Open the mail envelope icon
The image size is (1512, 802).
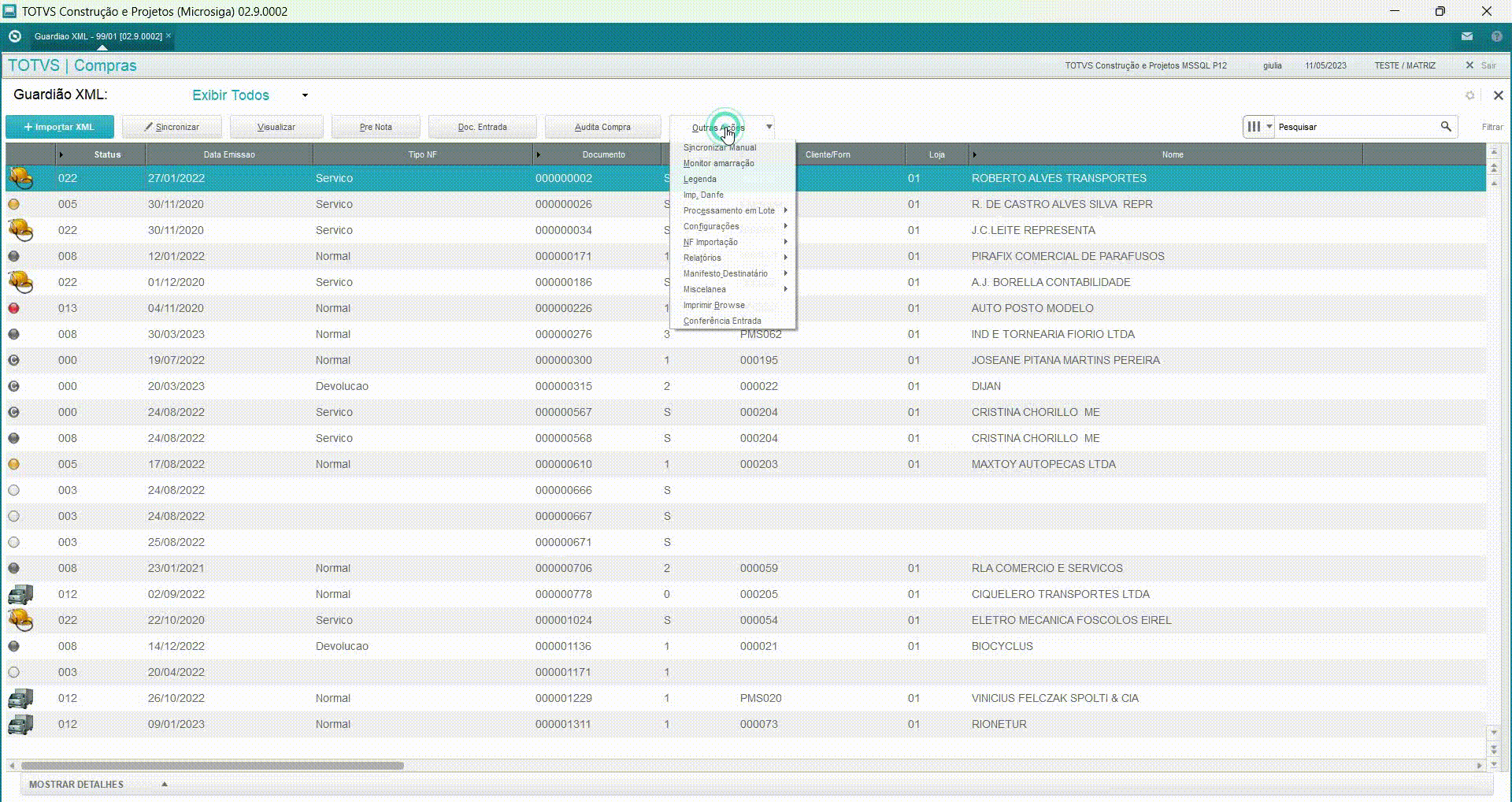point(1467,36)
